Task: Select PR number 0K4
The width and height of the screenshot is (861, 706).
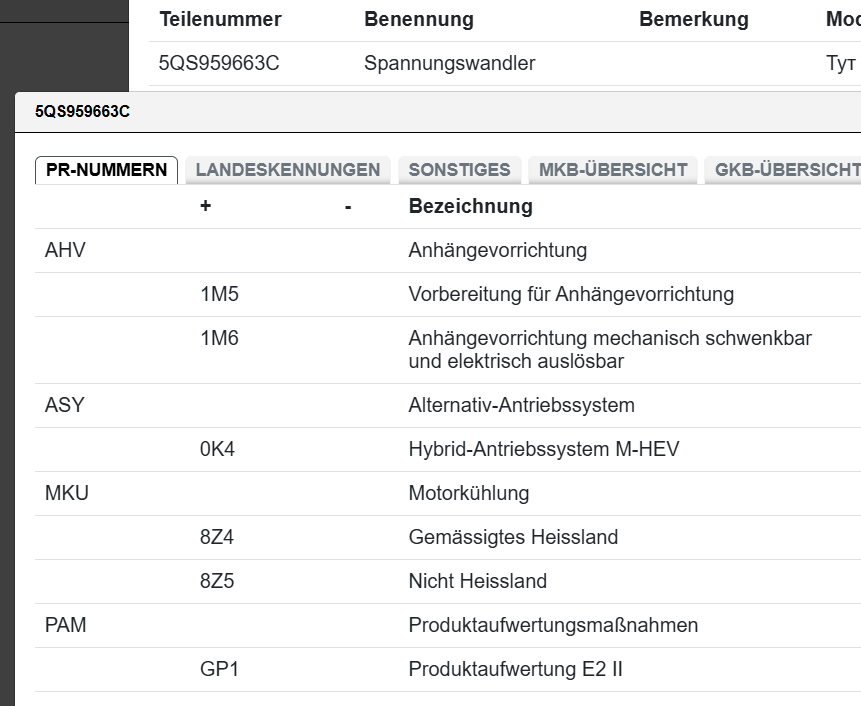Action: point(217,449)
